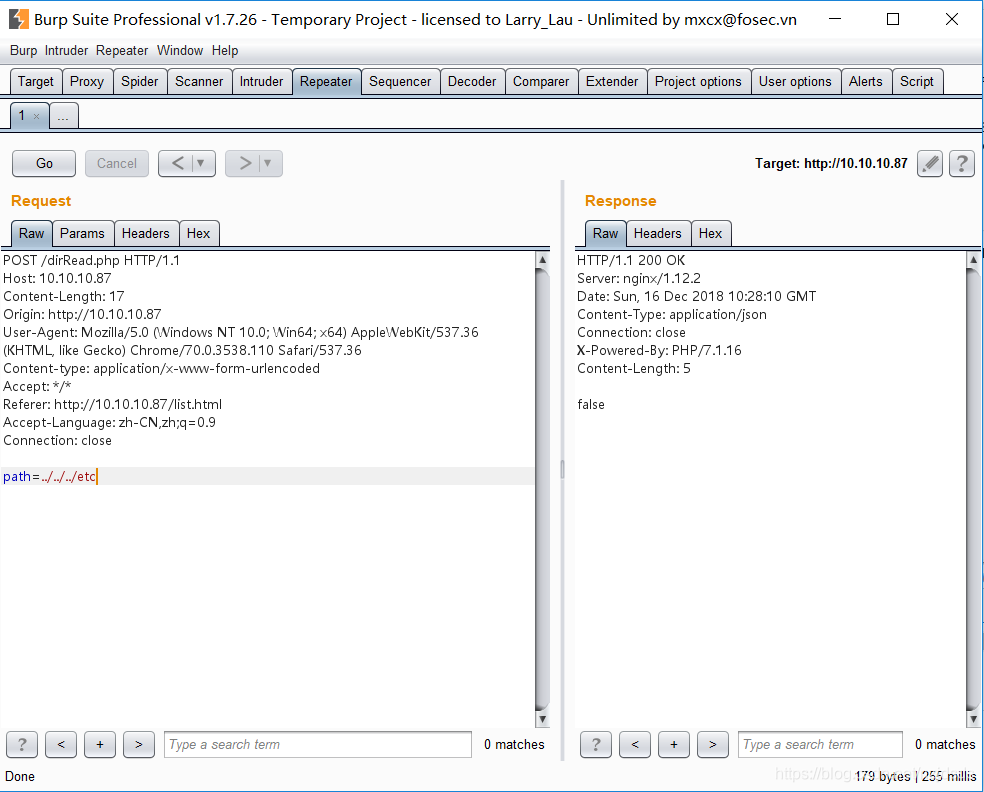Click the false response body text
The image size is (984, 792).
pyautogui.click(x=591, y=405)
